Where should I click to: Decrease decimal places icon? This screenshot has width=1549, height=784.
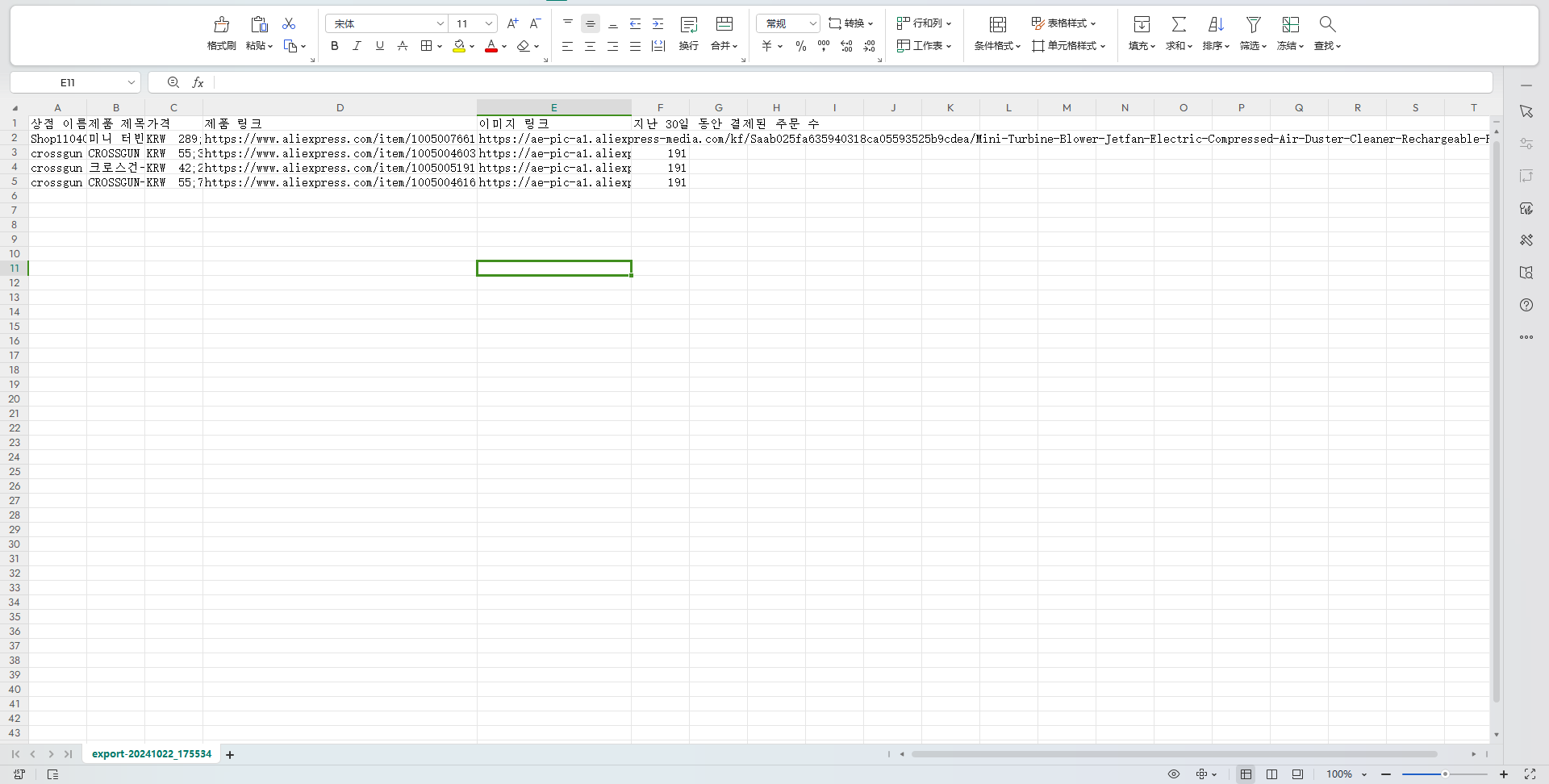[x=869, y=46]
